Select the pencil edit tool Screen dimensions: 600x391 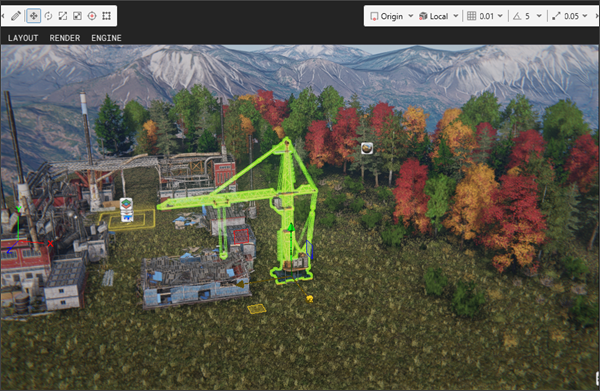16,16
